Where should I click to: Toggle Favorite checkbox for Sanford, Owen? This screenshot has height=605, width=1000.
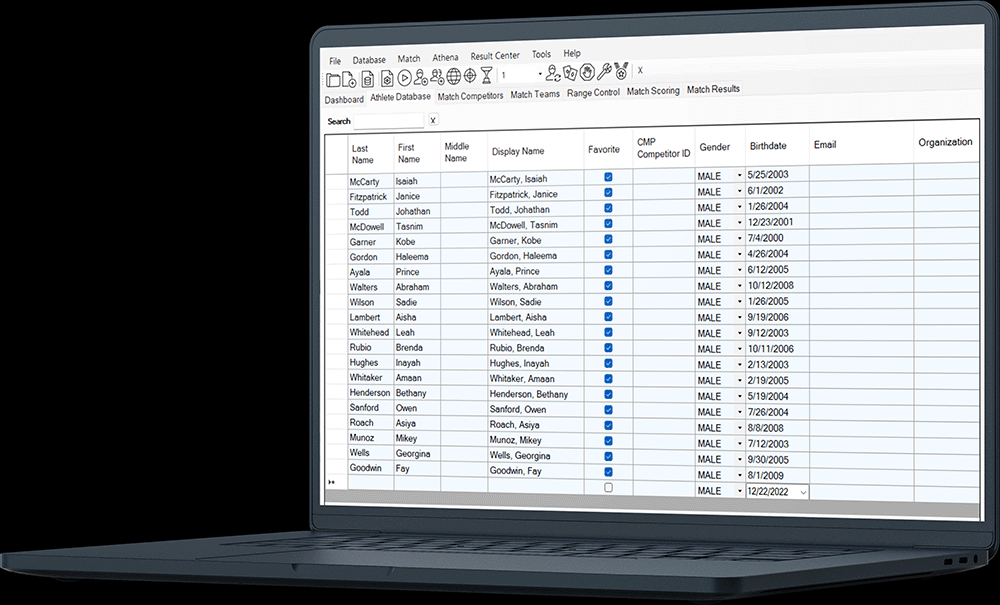pos(608,410)
